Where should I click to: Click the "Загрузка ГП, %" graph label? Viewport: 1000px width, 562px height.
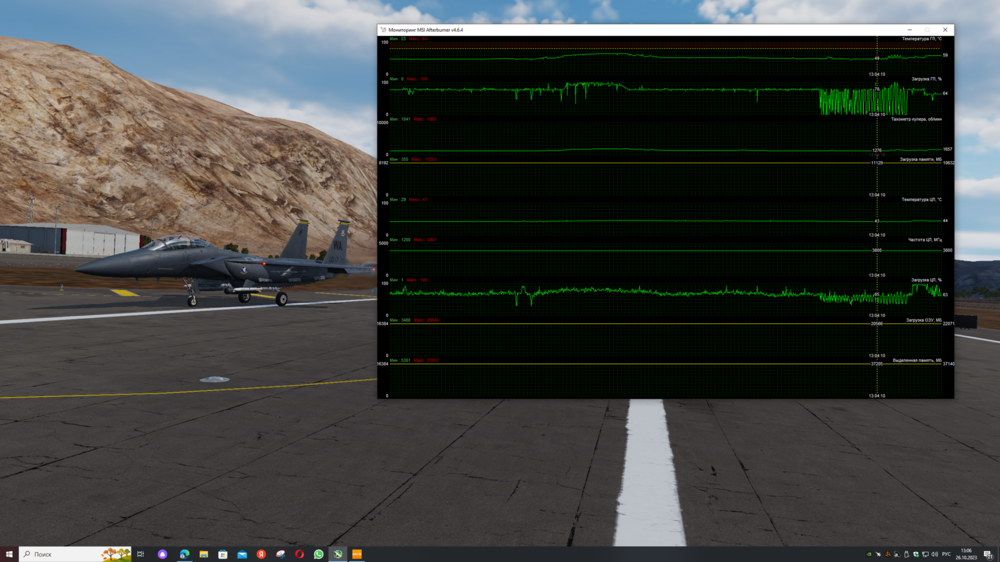pos(926,79)
